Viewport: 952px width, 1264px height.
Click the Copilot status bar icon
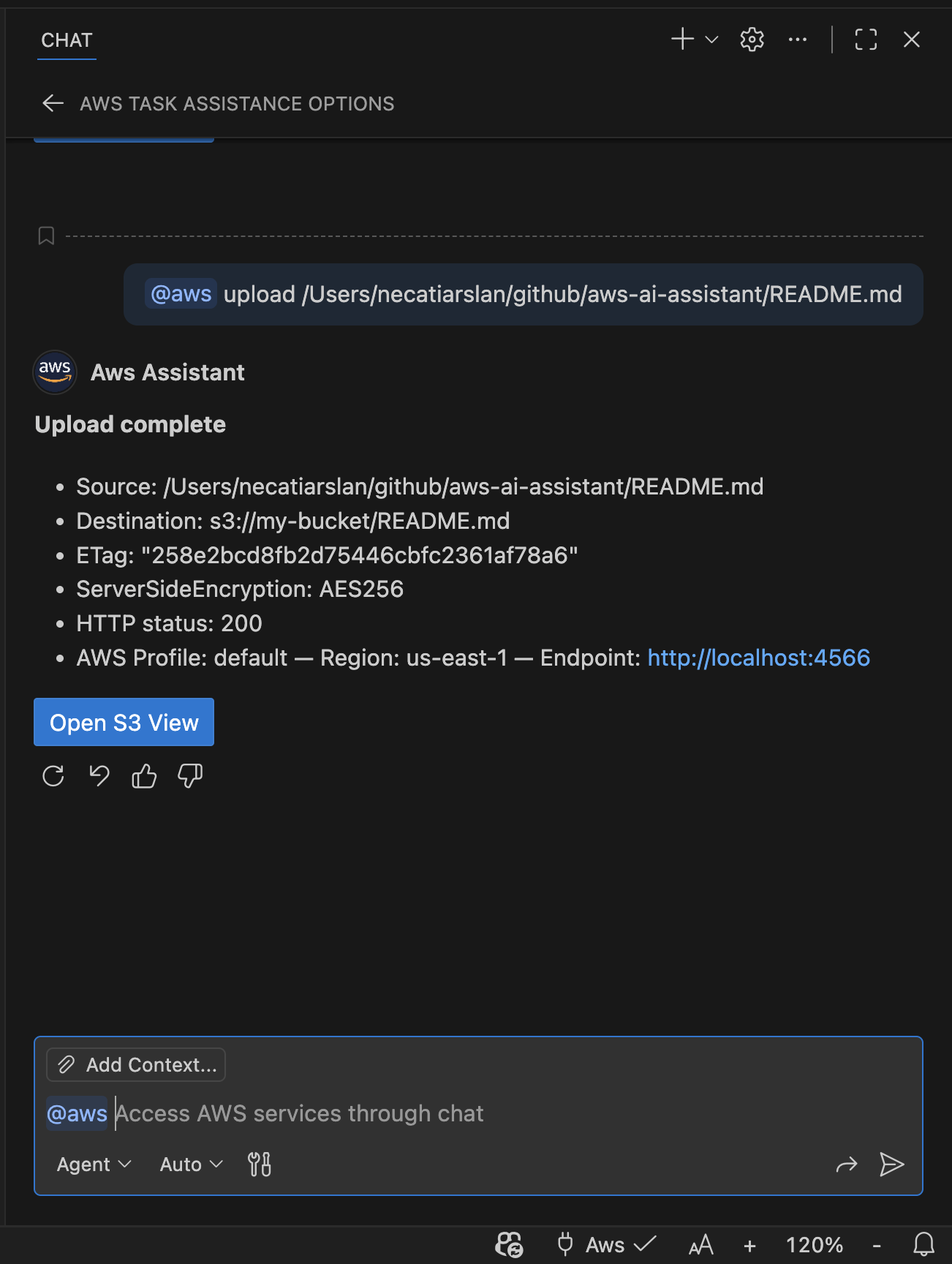tap(509, 1244)
